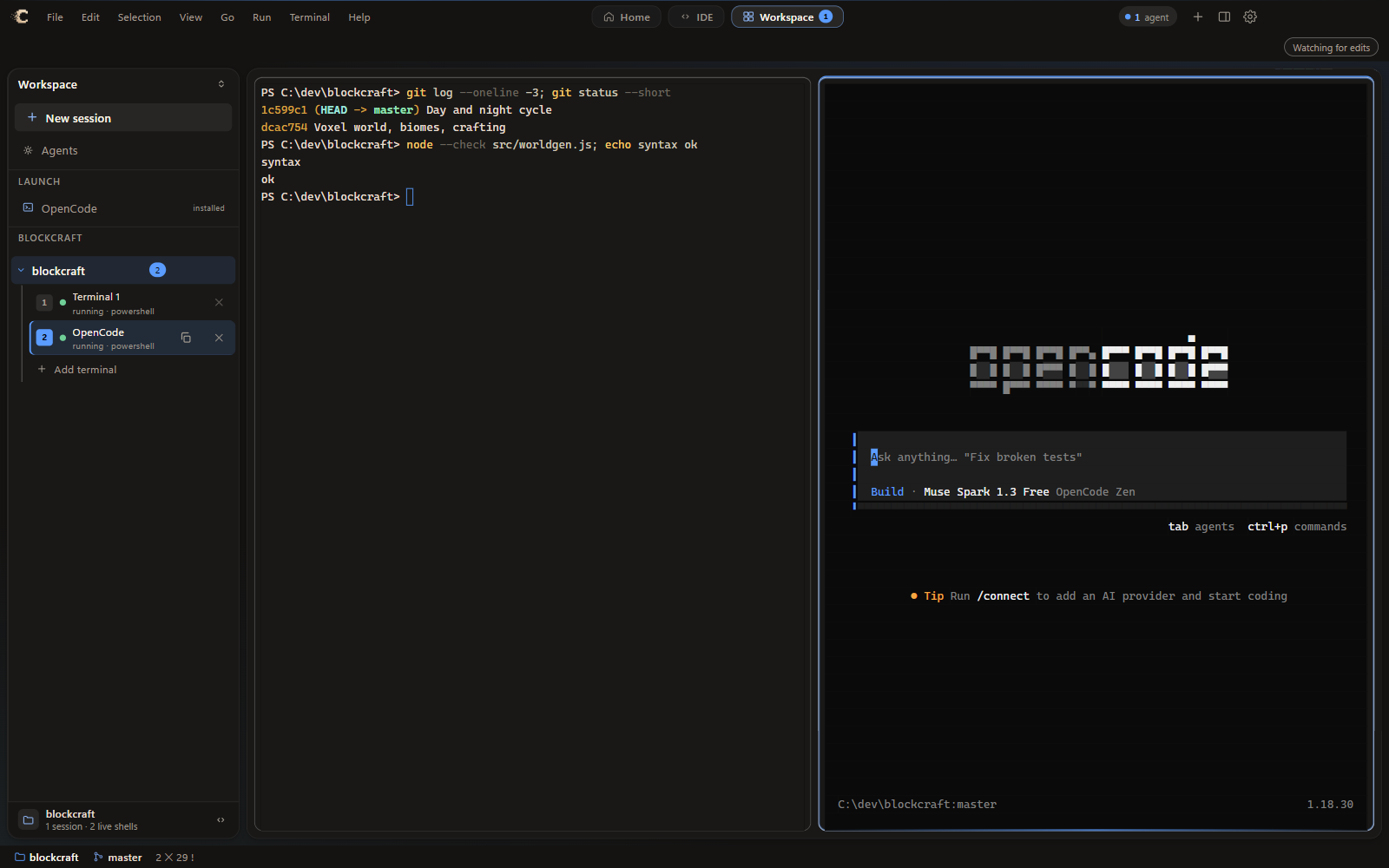Click the blockcraft badge showing 2
Image resolution: width=1389 pixels, height=868 pixels.
click(157, 270)
